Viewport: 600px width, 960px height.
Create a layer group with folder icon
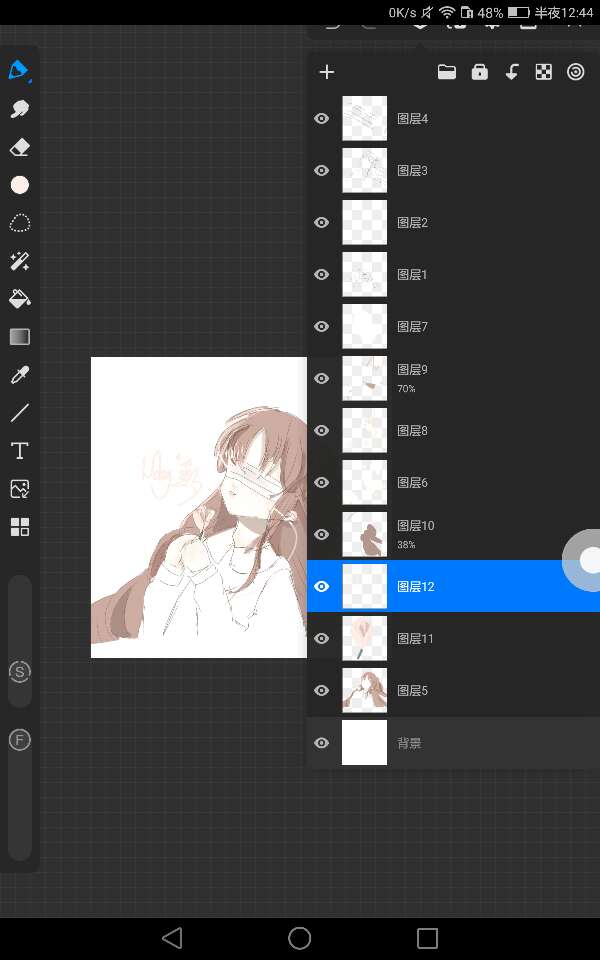point(446,72)
